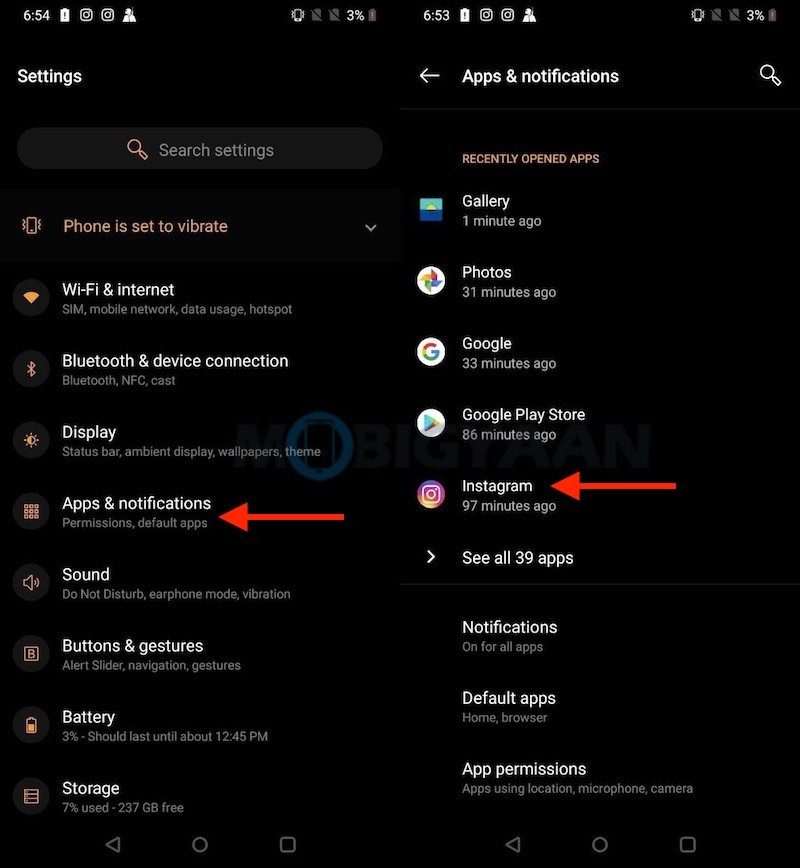Expand the Phone is set to vibrate chevron
Viewport: 800px width, 868px height.
click(371, 227)
